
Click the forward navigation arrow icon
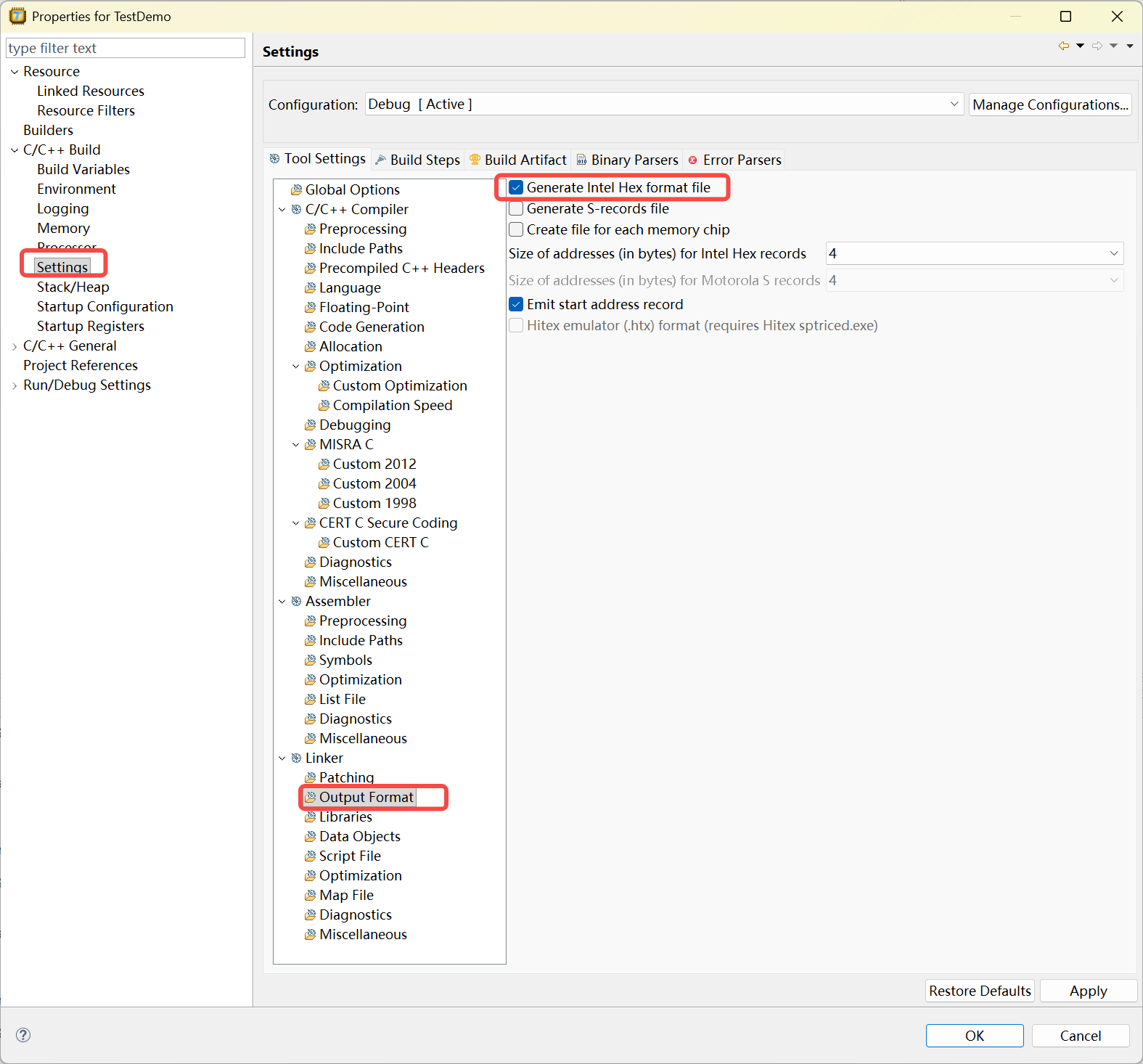click(1097, 46)
